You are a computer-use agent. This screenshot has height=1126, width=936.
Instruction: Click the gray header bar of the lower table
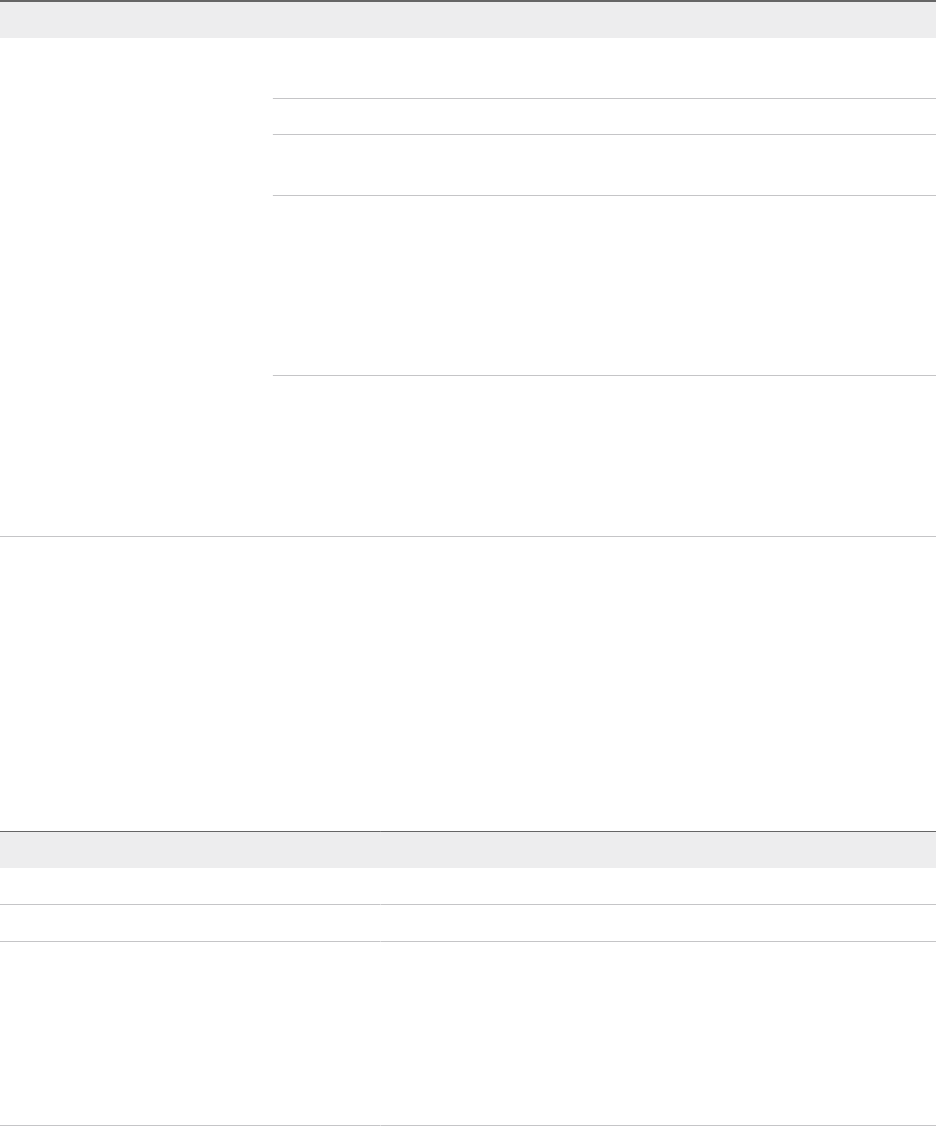click(468, 850)
